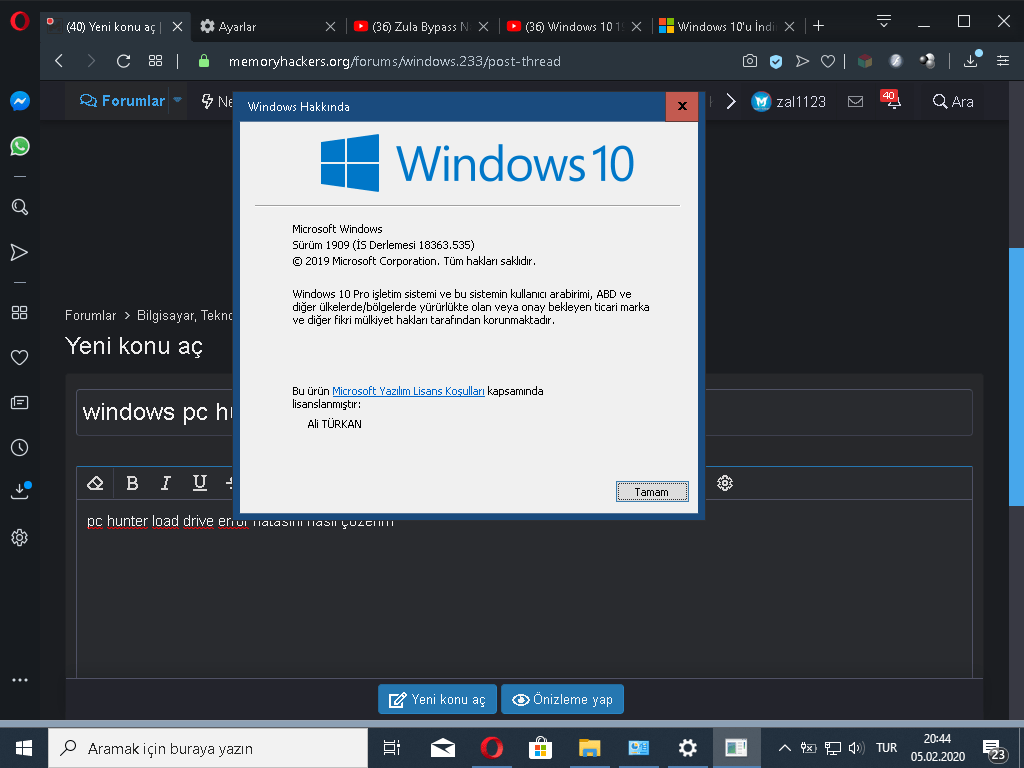This screenshot has width=1024, height=768.
Task: Click the message body text area
Action: (x=524, y=588)
